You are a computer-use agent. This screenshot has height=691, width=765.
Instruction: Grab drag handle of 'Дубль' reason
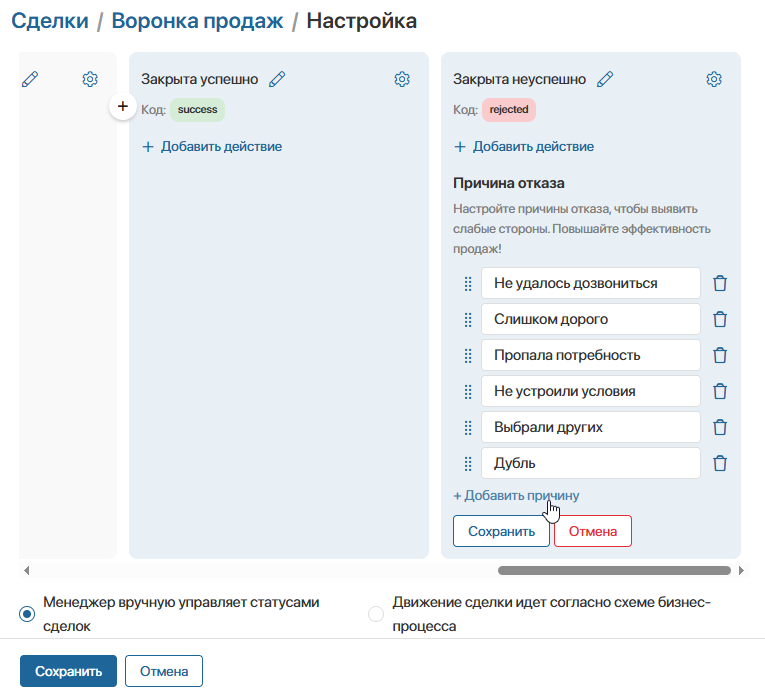click(x=468, y=464)
